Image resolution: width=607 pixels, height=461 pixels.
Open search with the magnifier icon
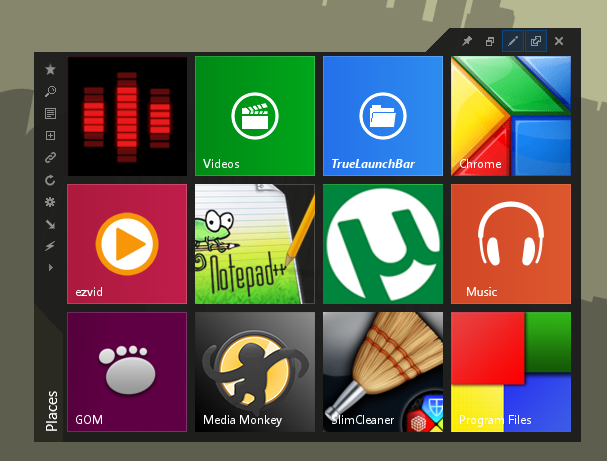tap(50, 92)
